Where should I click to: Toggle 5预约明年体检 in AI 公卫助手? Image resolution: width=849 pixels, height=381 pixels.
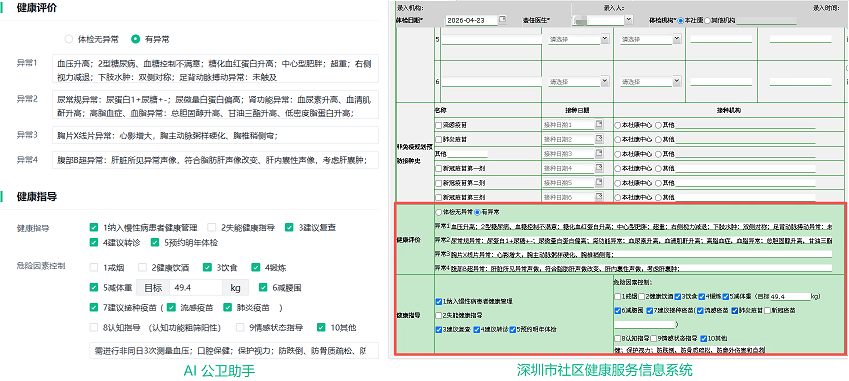pyautogui.click(x=155, y=243)
